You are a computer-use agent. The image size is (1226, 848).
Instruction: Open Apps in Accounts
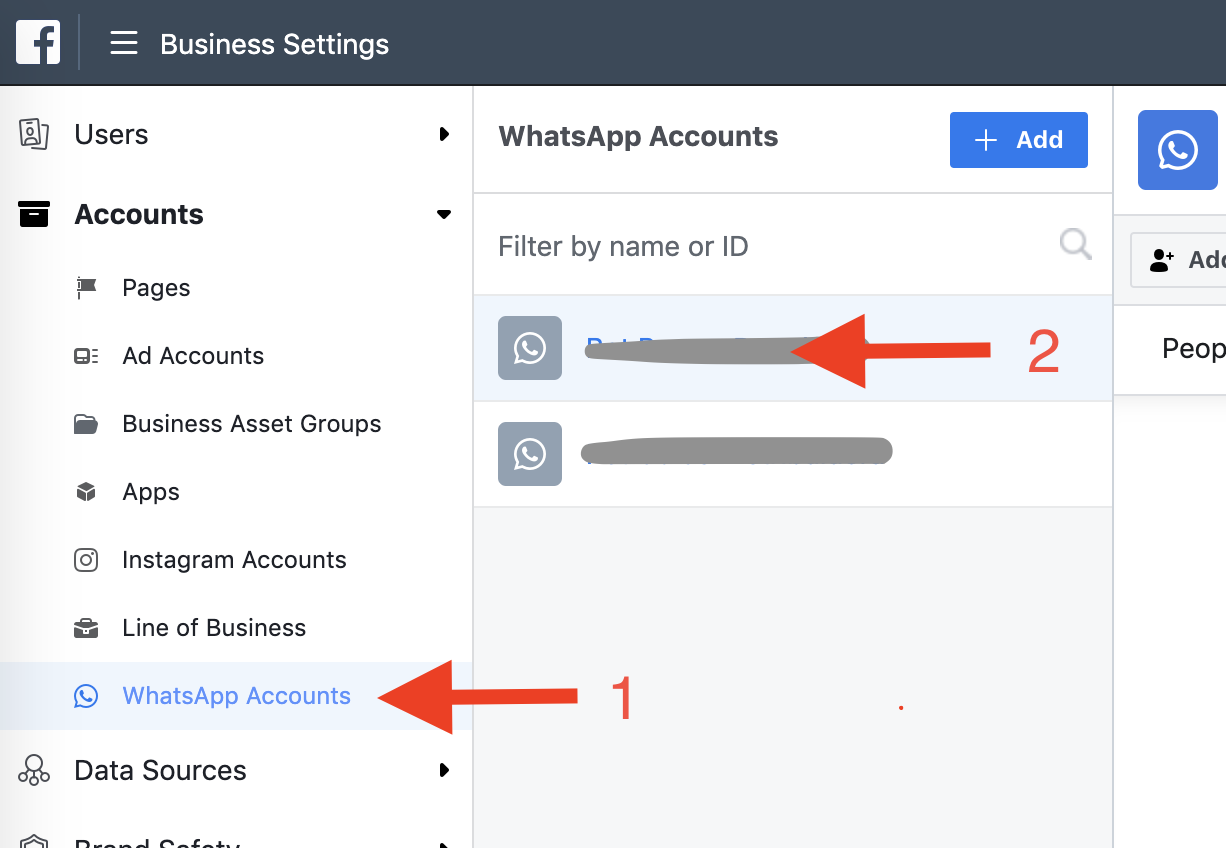[x=151, y=492]
